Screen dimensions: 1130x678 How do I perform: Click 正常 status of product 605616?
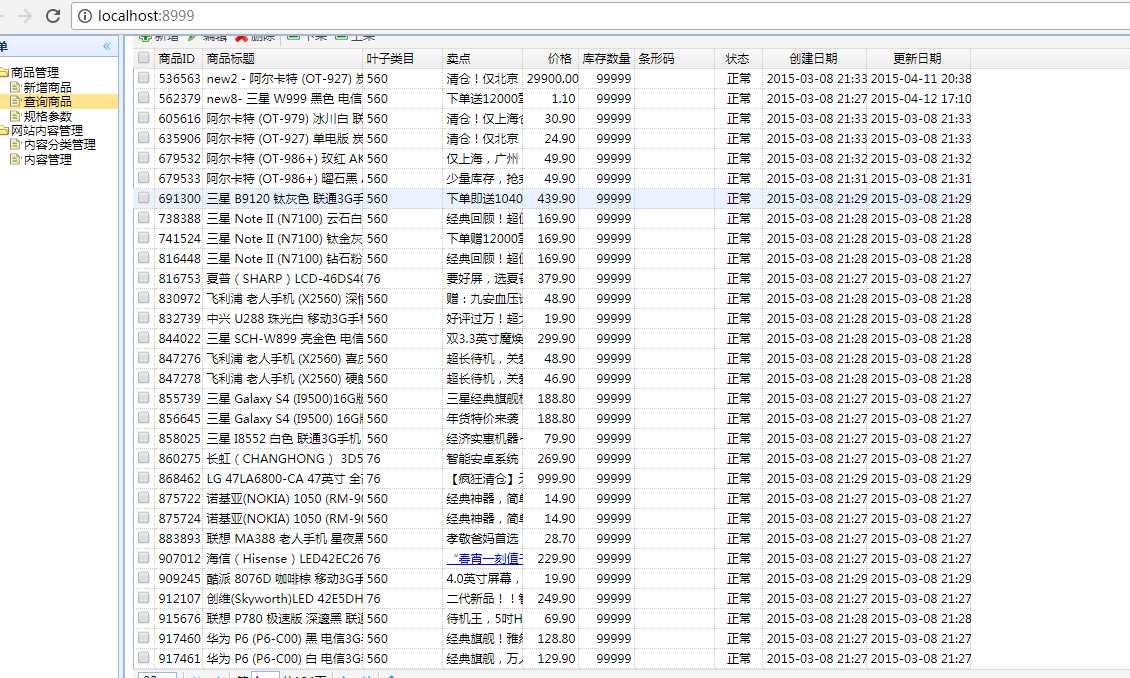[739, 118]
